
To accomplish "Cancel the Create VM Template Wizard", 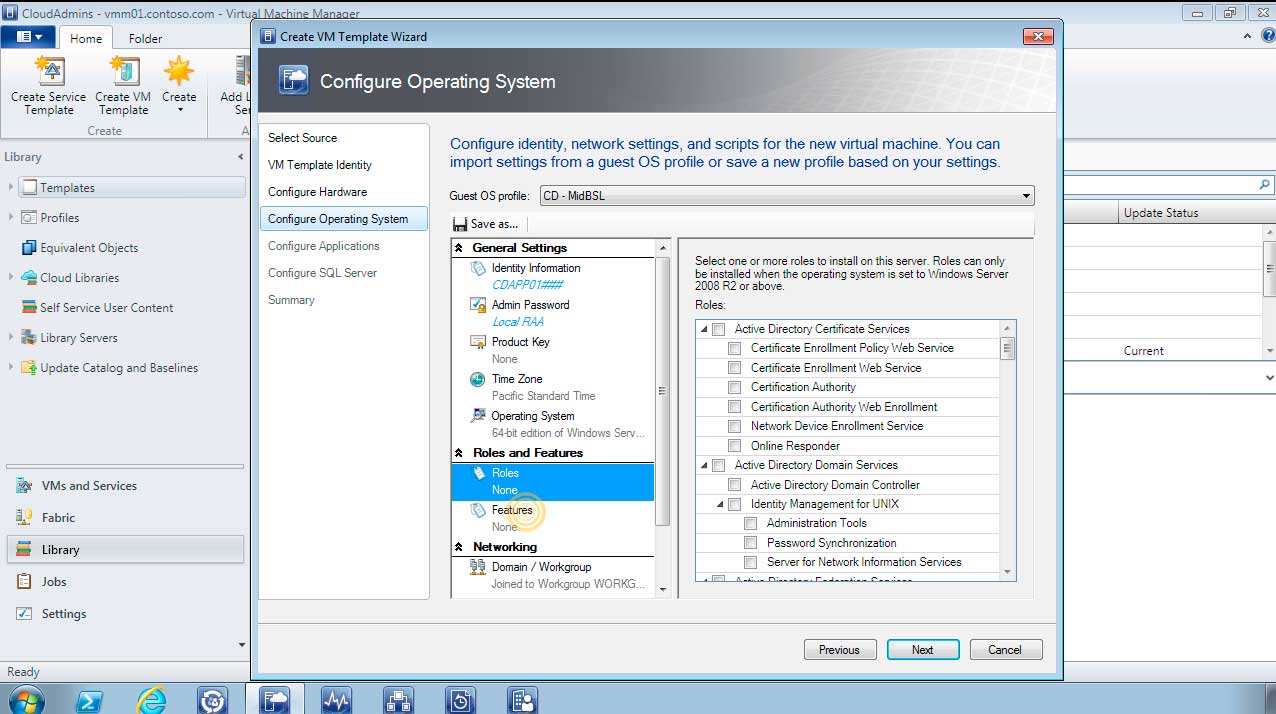I will click(1005, 650).
